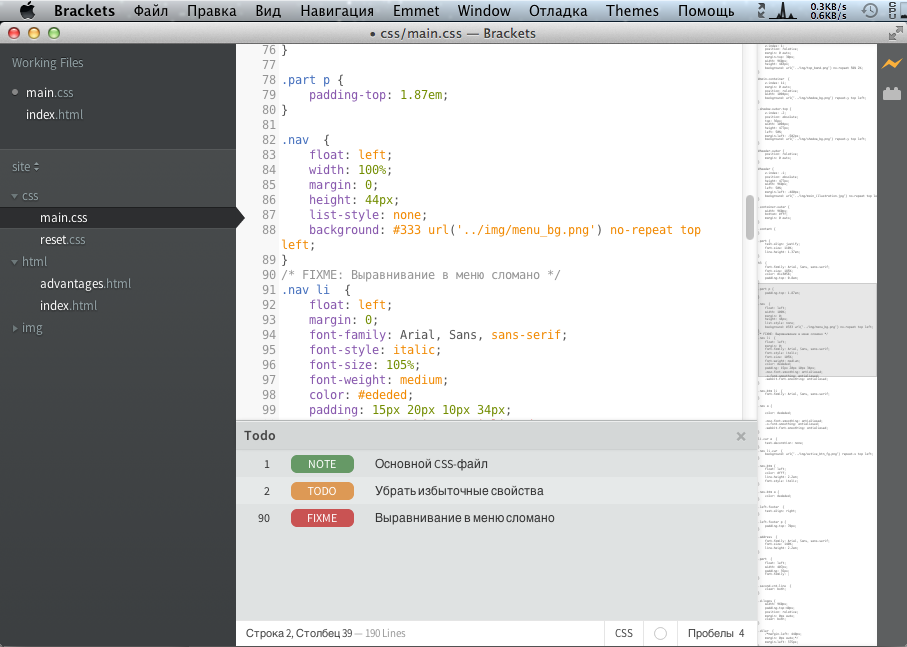Close the Todo panel
This screenshot has width=907, height=647.
[740, 436]
